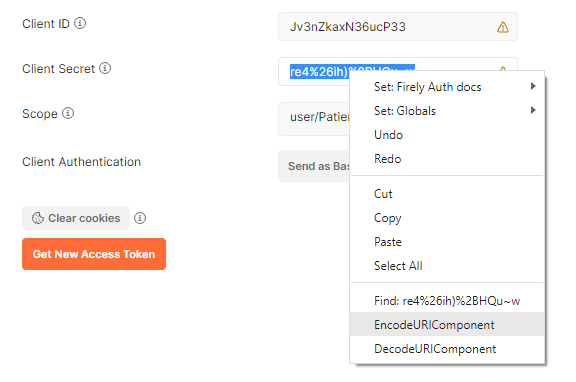Click the Scope input field
The height and width of the screenshot is (382, 576).
pos(314,119)
